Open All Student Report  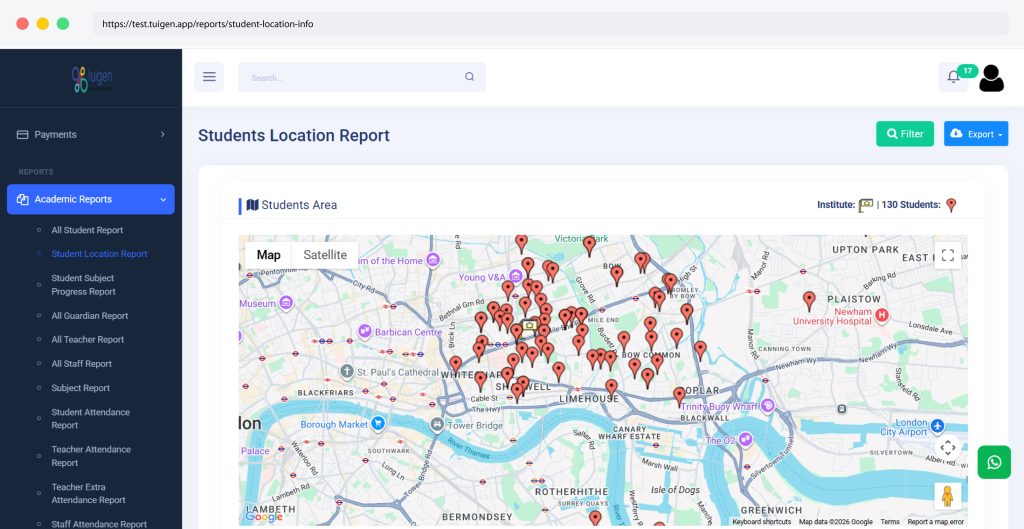(87, 230)
